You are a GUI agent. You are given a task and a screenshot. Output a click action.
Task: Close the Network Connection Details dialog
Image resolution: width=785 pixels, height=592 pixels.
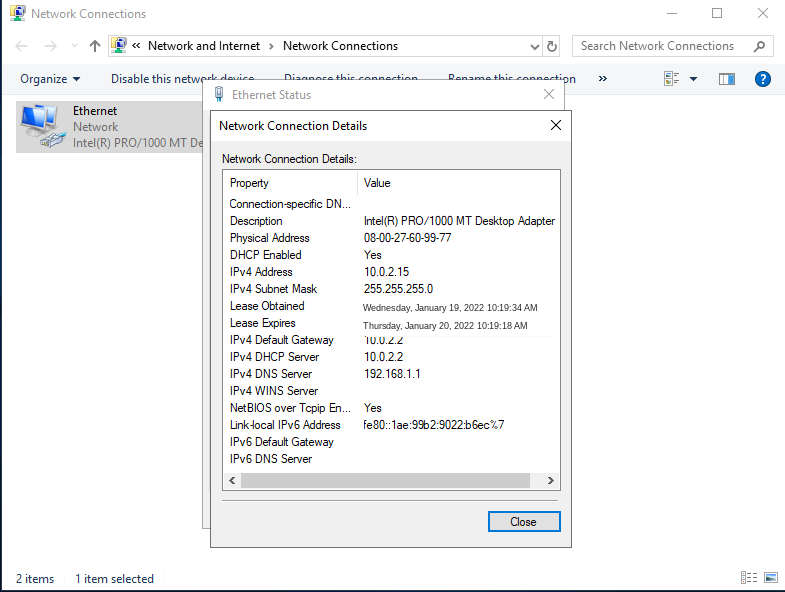coord(524,521)
